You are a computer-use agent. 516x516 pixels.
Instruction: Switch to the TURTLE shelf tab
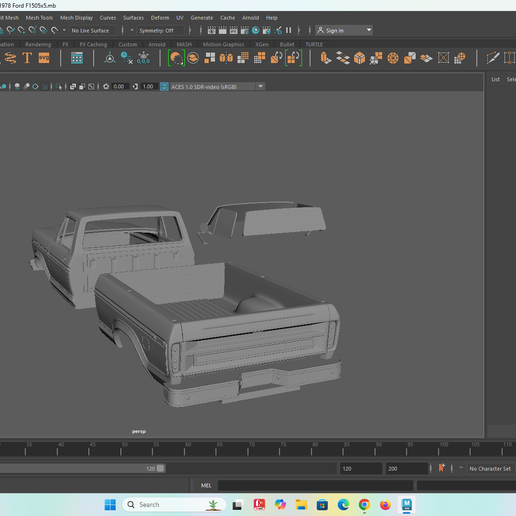[314, 44]
